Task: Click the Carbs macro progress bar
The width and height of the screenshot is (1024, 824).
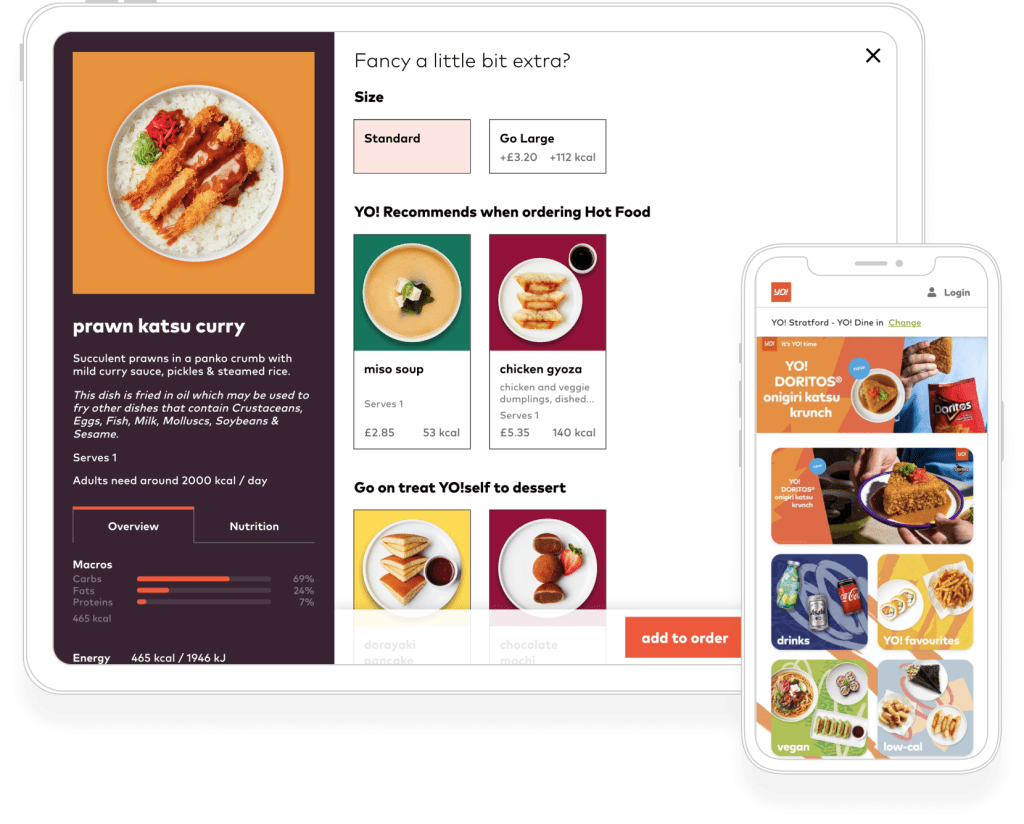Action: pyautogui.click(x=204, y=578)
